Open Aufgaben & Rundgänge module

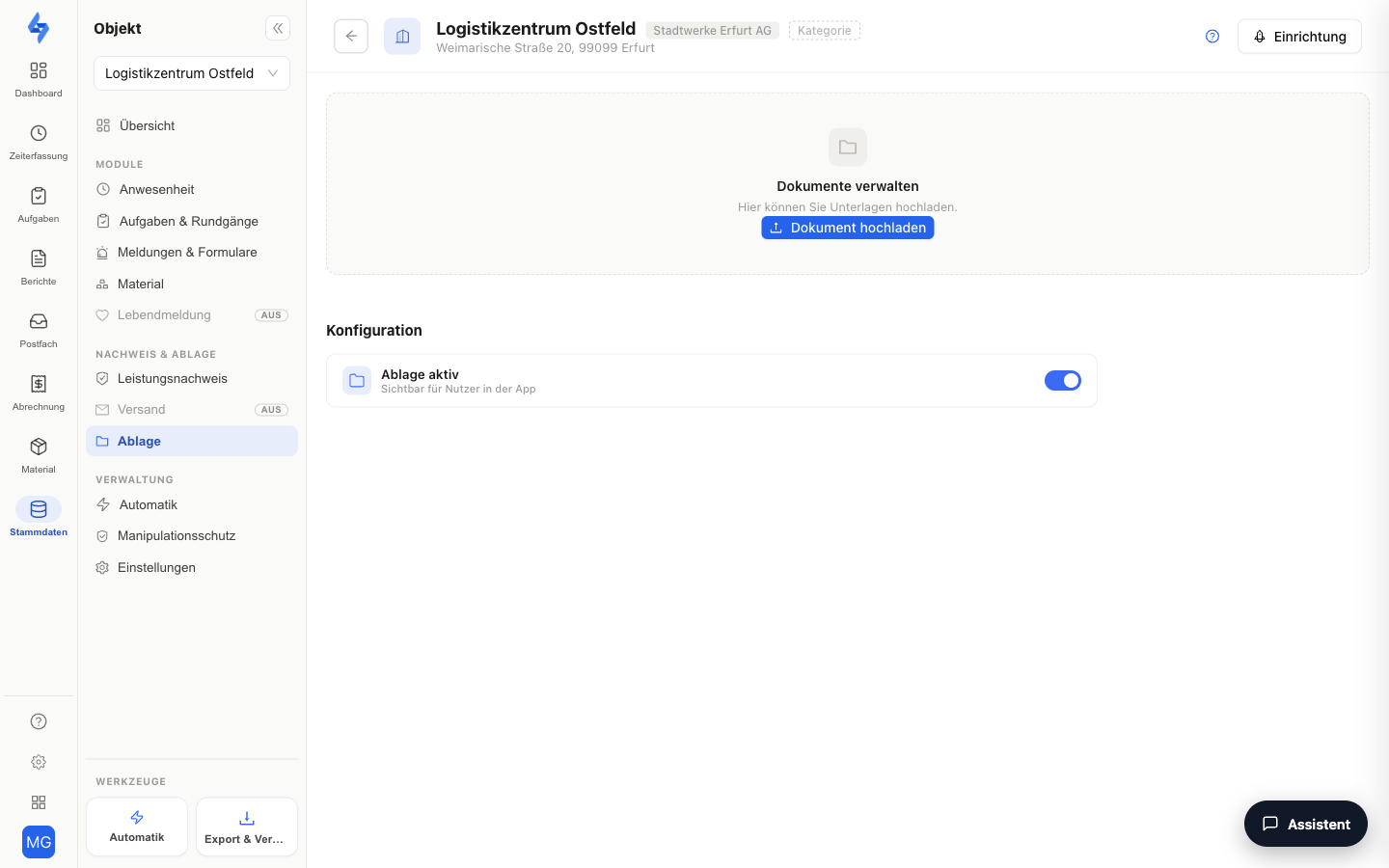(x=192, y=221)
